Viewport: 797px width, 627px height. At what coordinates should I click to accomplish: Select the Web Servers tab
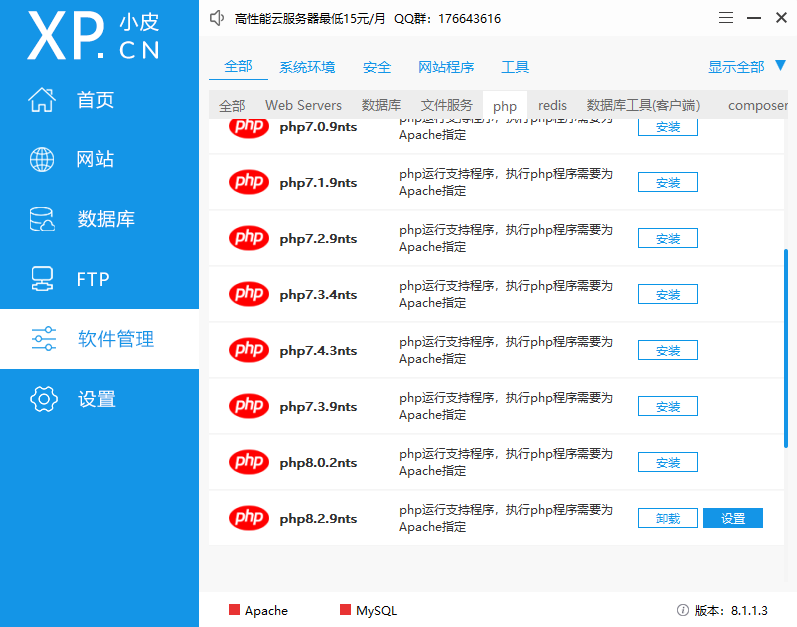pyautogui.click(x=303, y=105)
